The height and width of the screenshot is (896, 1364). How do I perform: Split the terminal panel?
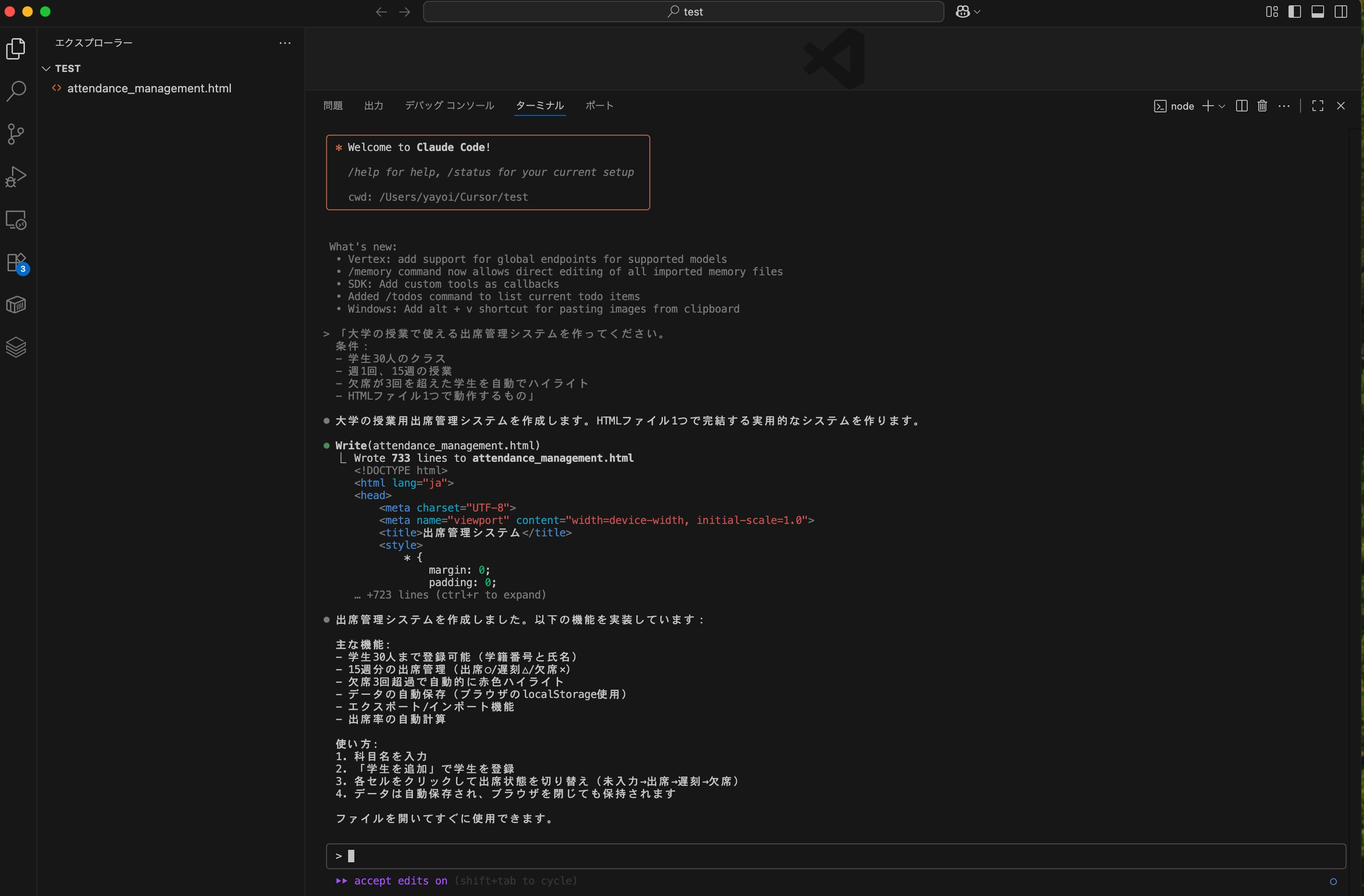(1241, 106)
